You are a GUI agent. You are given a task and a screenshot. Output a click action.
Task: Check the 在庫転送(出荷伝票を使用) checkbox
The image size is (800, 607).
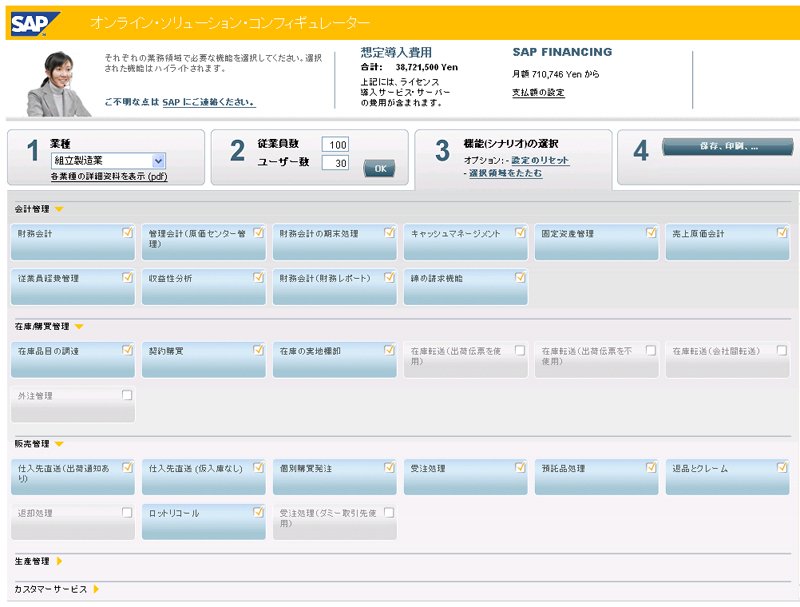(520, 350)
